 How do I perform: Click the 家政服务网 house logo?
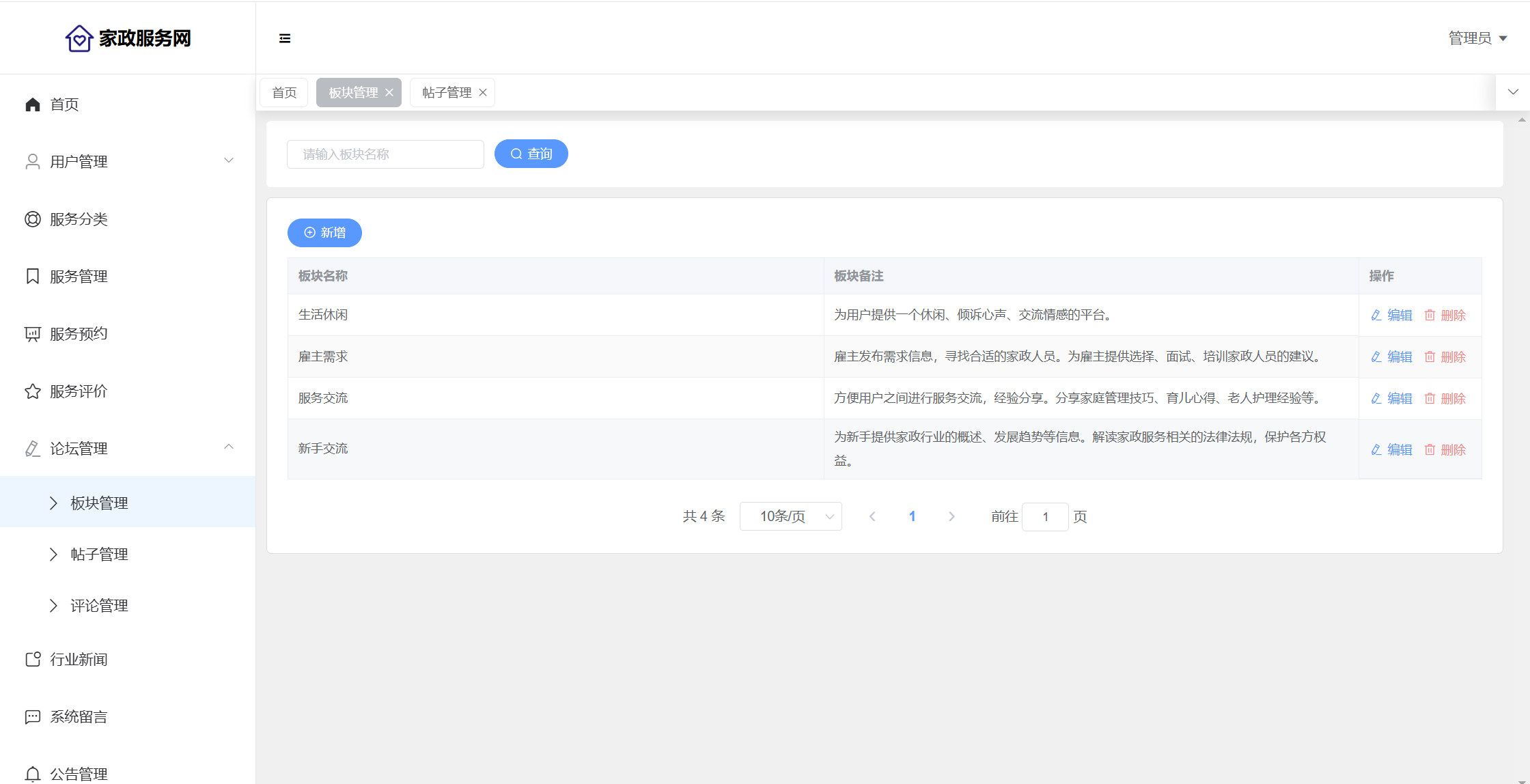tap(79, 38)
